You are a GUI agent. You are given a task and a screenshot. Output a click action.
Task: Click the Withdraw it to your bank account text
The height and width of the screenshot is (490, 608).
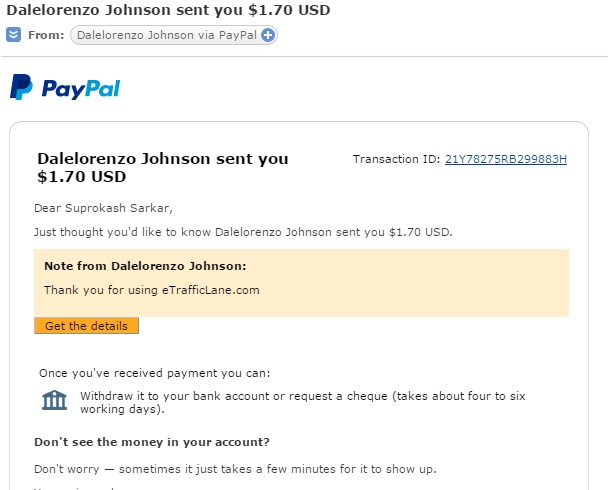pyautogui.click(x=302, y=402)
